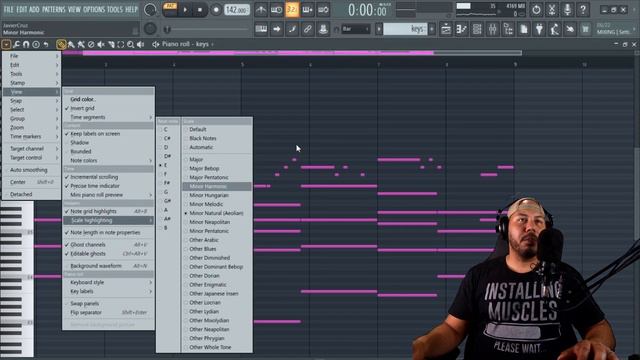Click the piano roll magnet snap icon
The image size is (640, 360).
[x=26, y=44]
